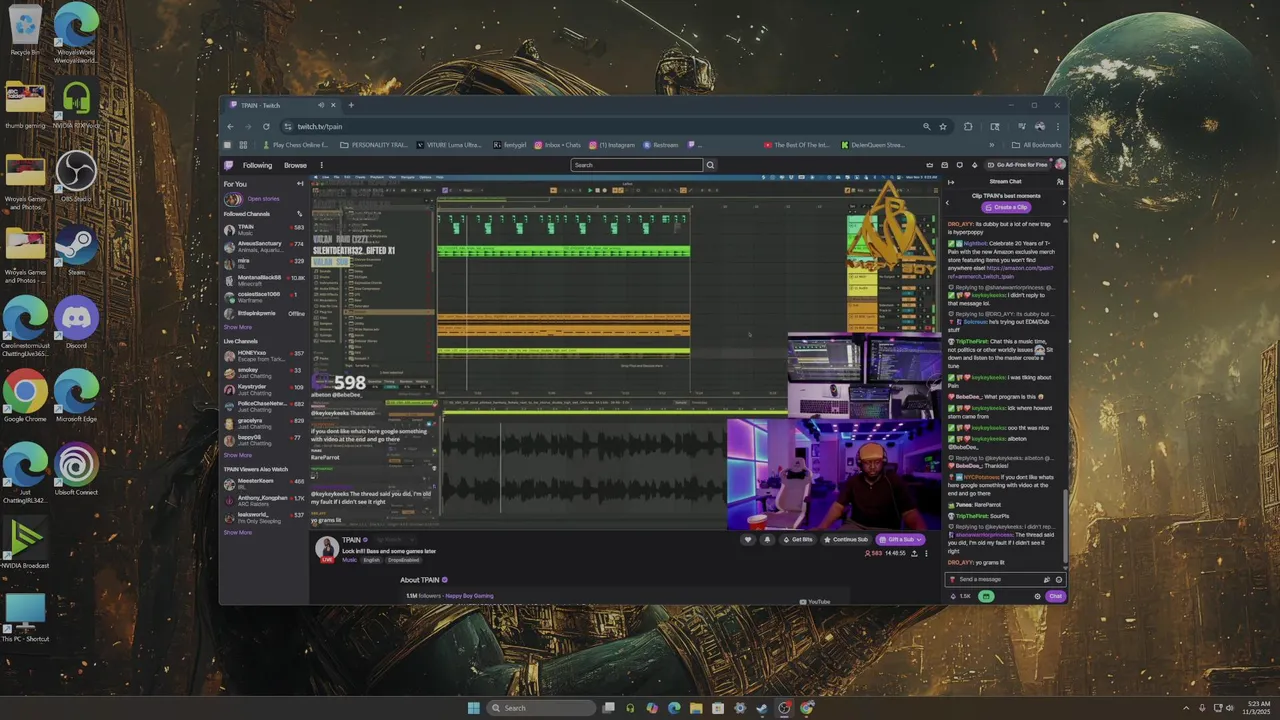This screenshot has height=720, width=1280.
Task: Collapse the Stream Chat panel arrow
Action: [x=951, y=182]
